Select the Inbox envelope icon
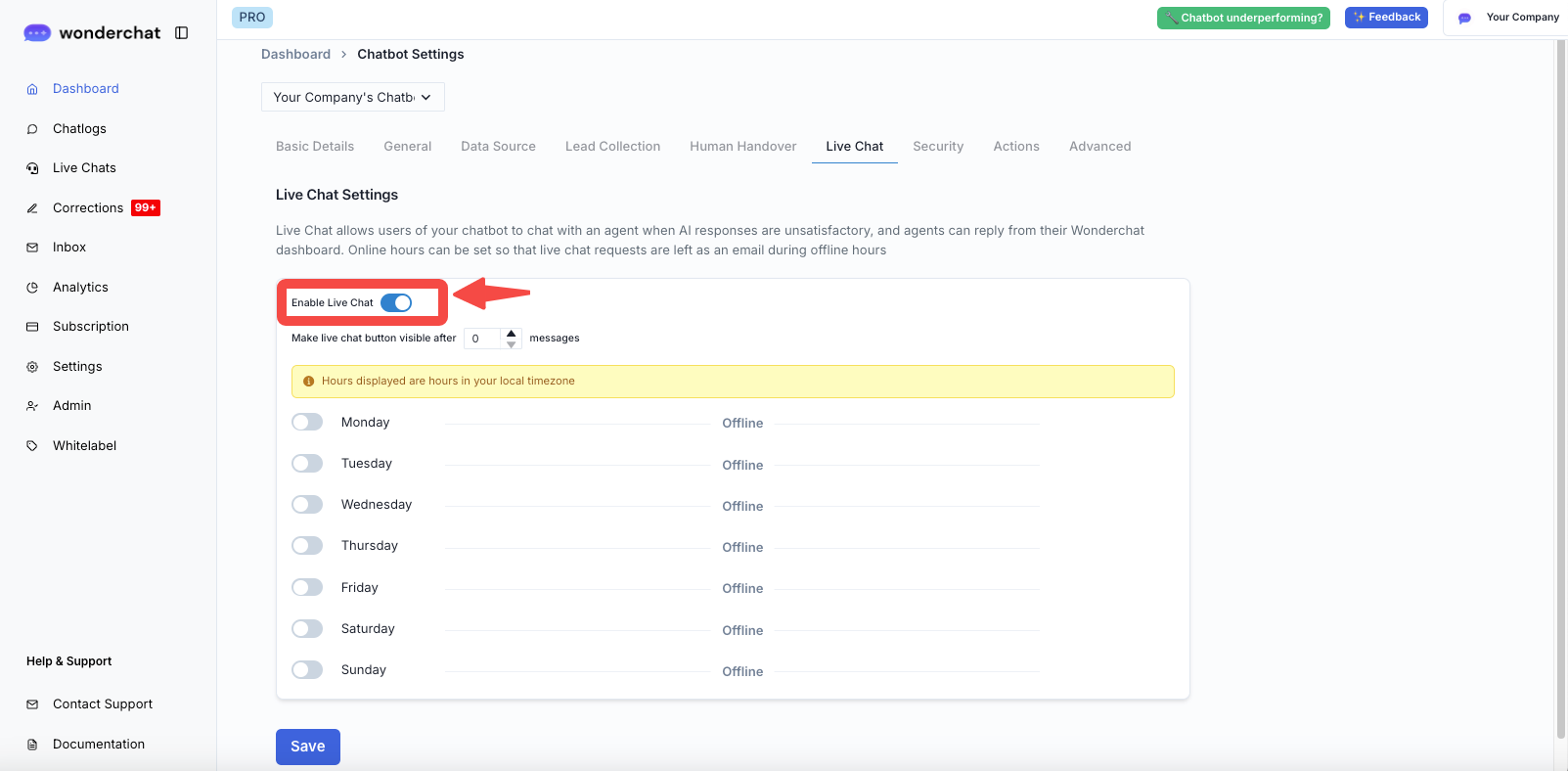 pos(32,248)
